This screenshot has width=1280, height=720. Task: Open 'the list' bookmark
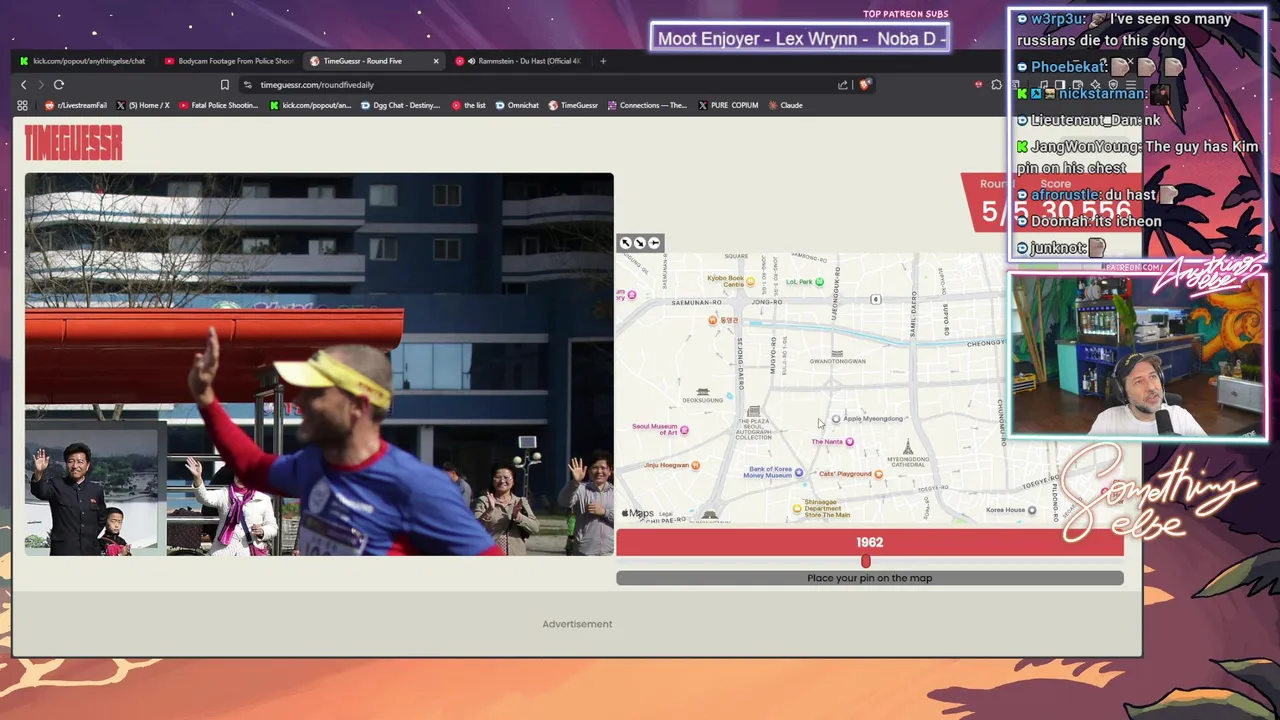coord(469,105)
